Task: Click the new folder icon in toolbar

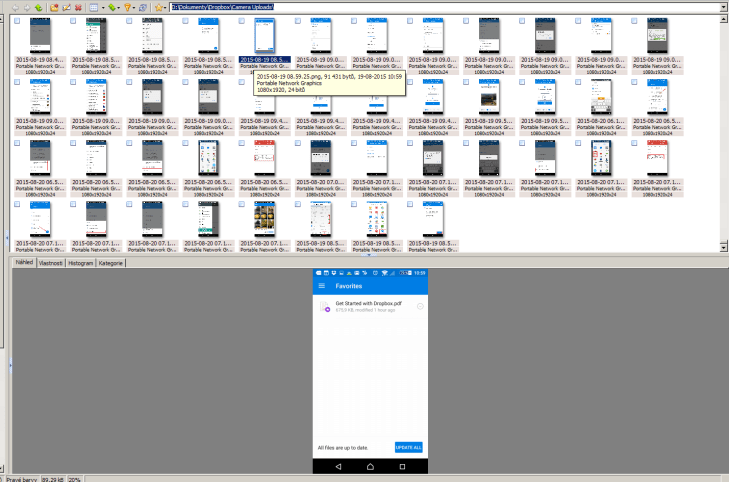Action: coord(54,7)
